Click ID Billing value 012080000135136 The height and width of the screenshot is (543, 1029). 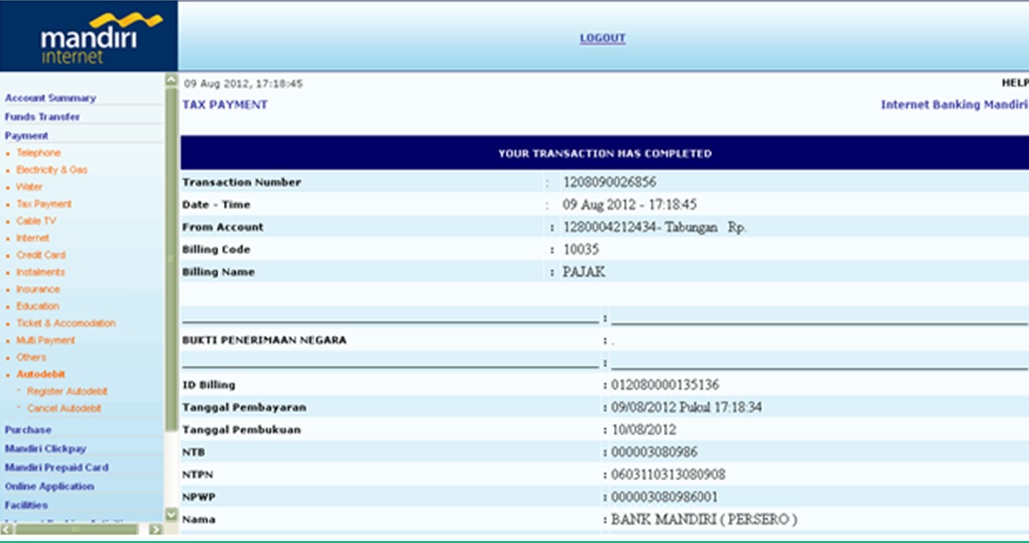[x=665, y=385]
